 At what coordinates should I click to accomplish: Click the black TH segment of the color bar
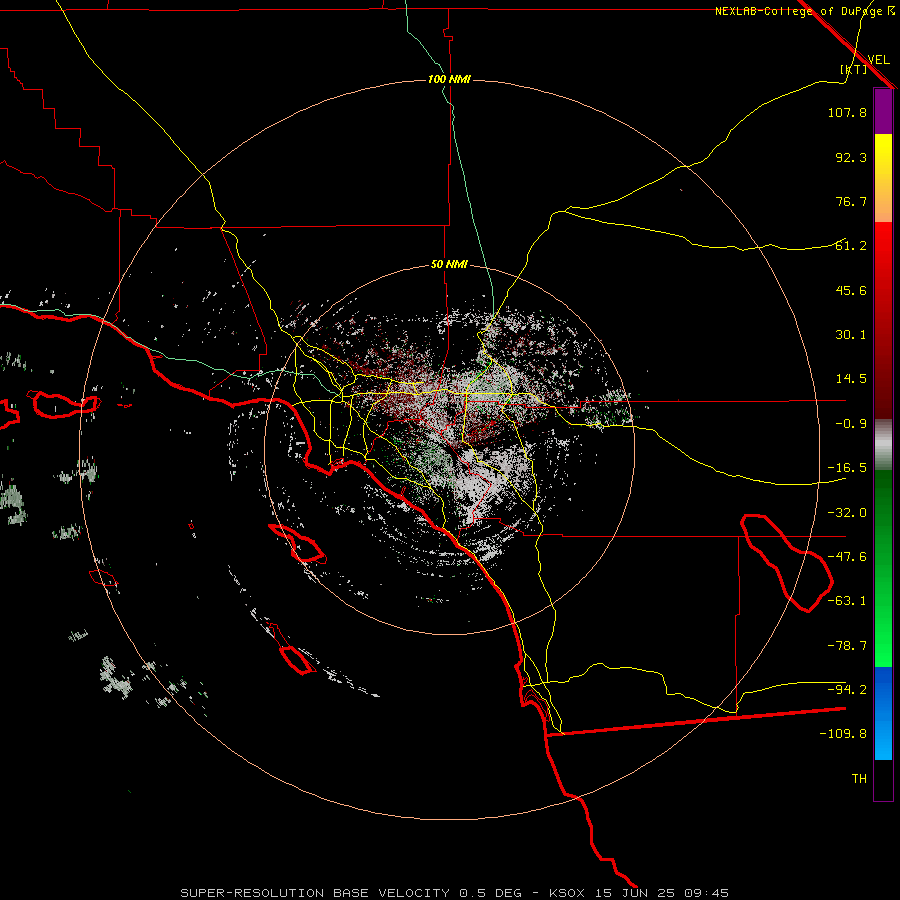coord(883,779)
